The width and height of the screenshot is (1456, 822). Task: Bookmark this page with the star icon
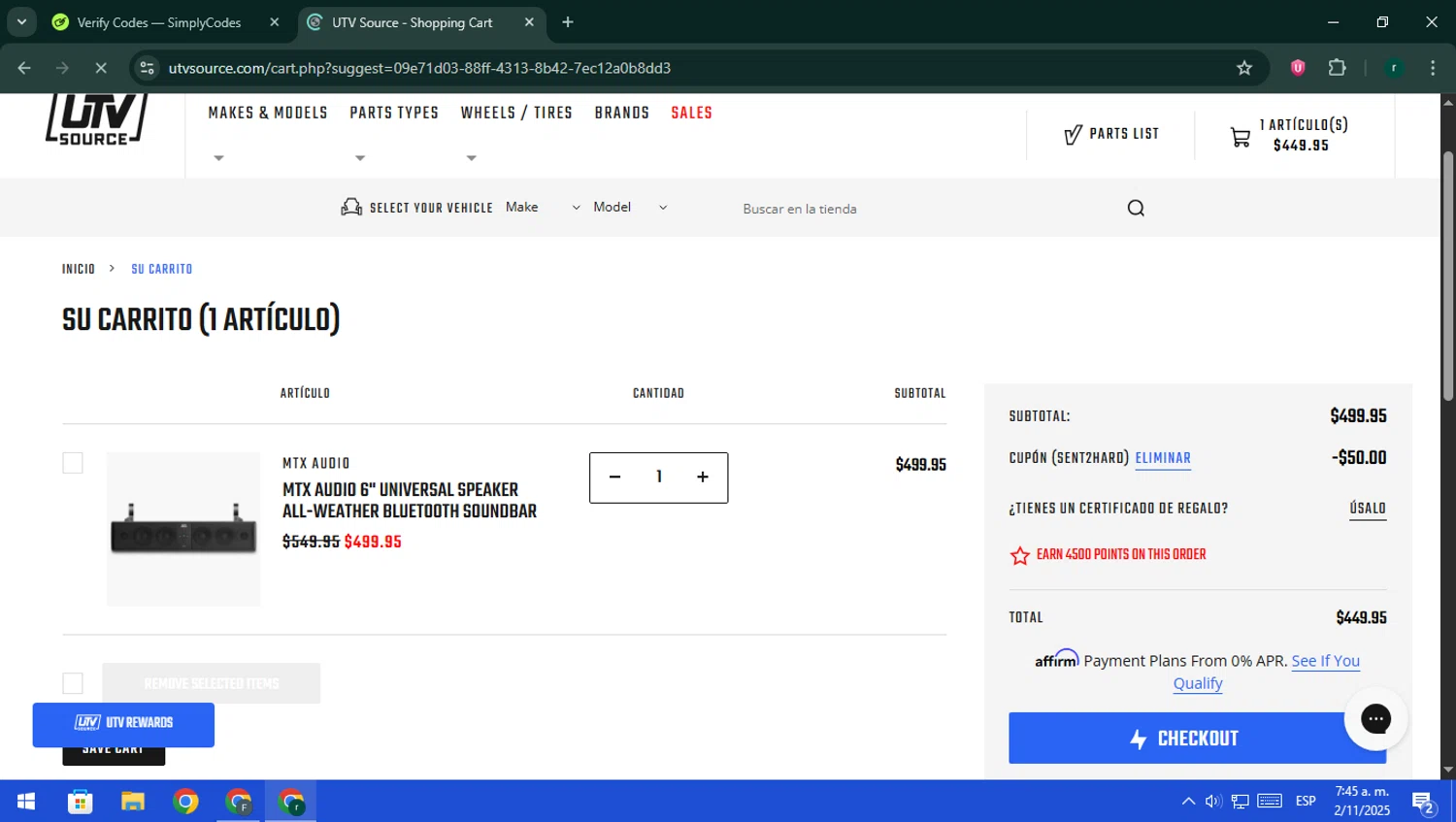point(1244,68)
